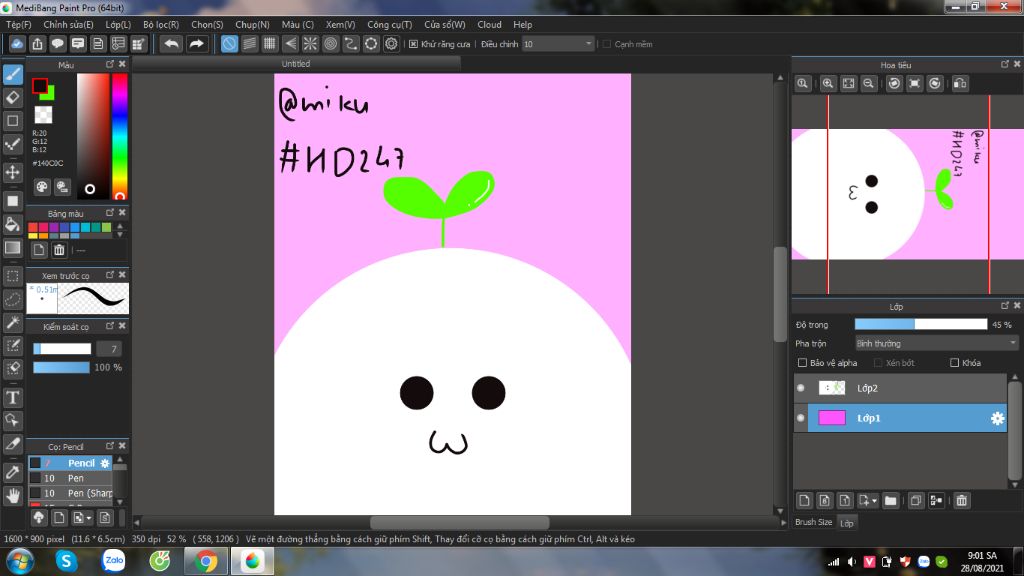
Task: Click the cloud save icon
Action: point(17,44)
